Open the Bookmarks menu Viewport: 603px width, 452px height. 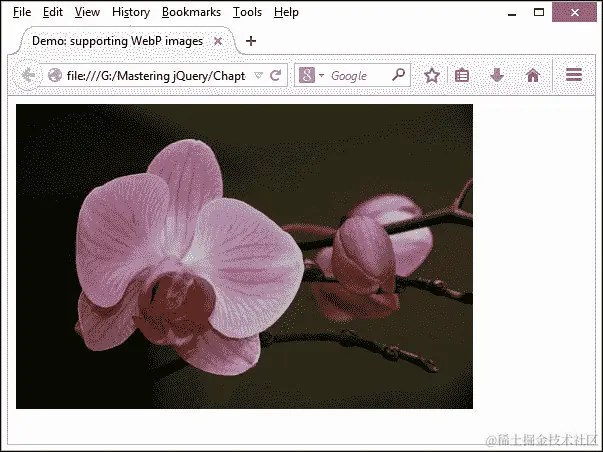pos(192,12)
